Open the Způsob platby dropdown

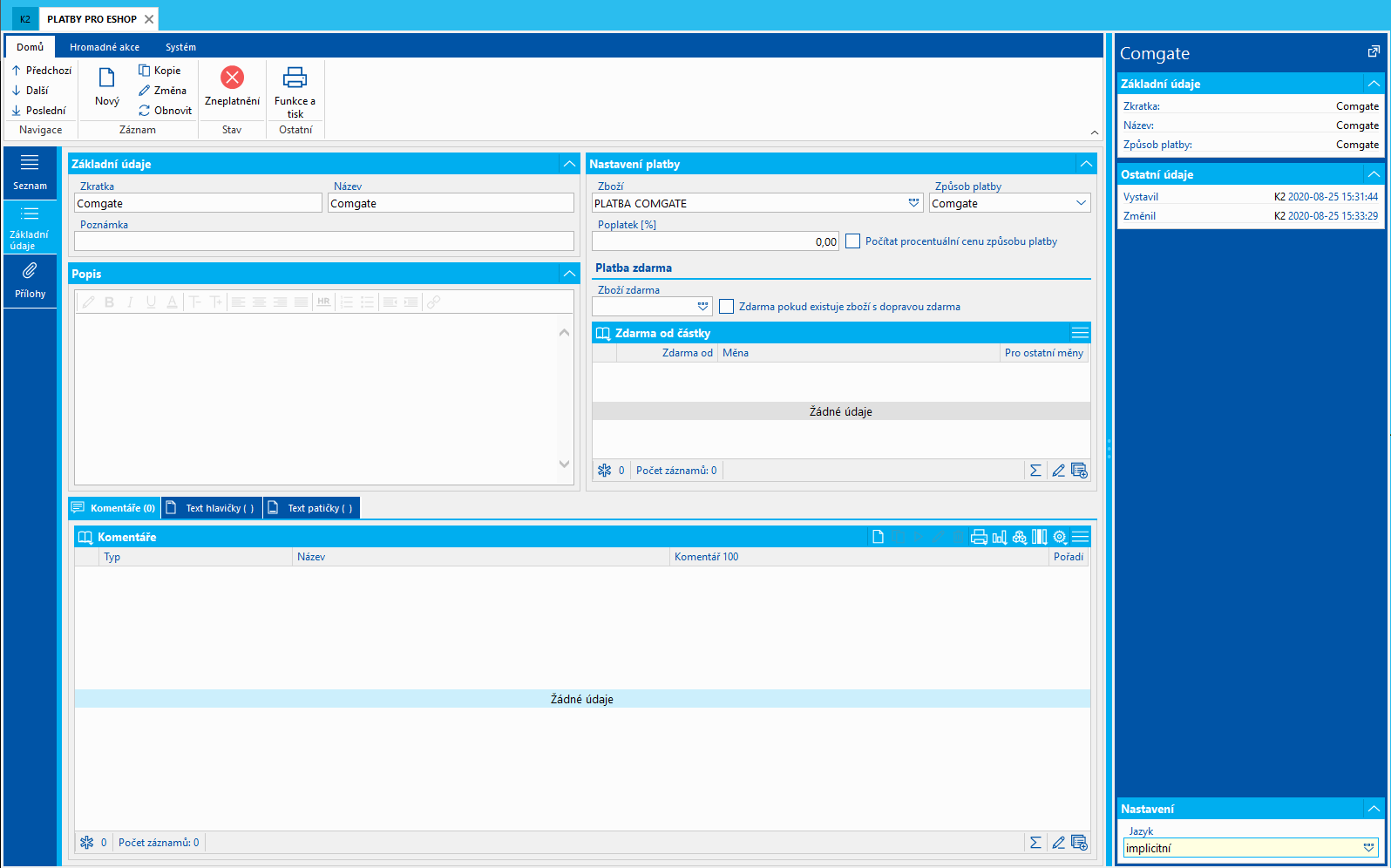pos(1081,203)
